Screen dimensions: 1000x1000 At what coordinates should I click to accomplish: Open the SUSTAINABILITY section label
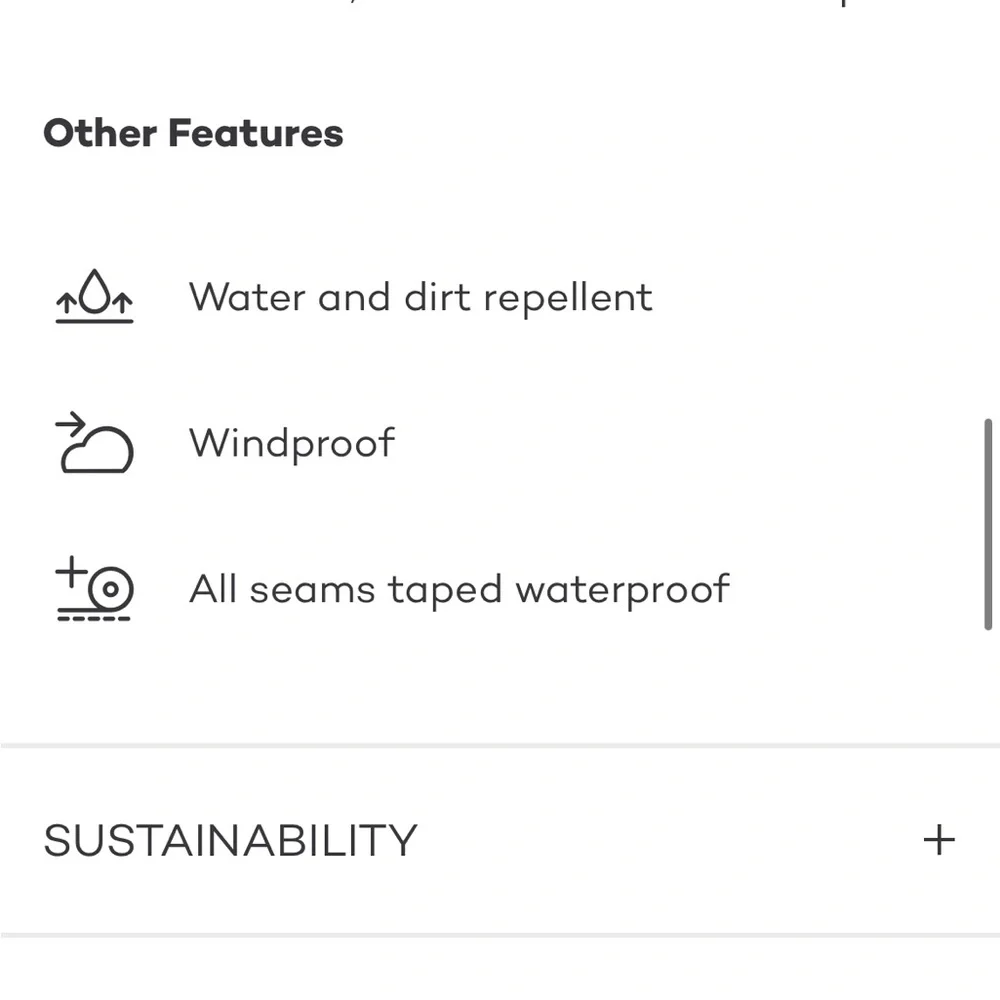click(x=230, y=840)
